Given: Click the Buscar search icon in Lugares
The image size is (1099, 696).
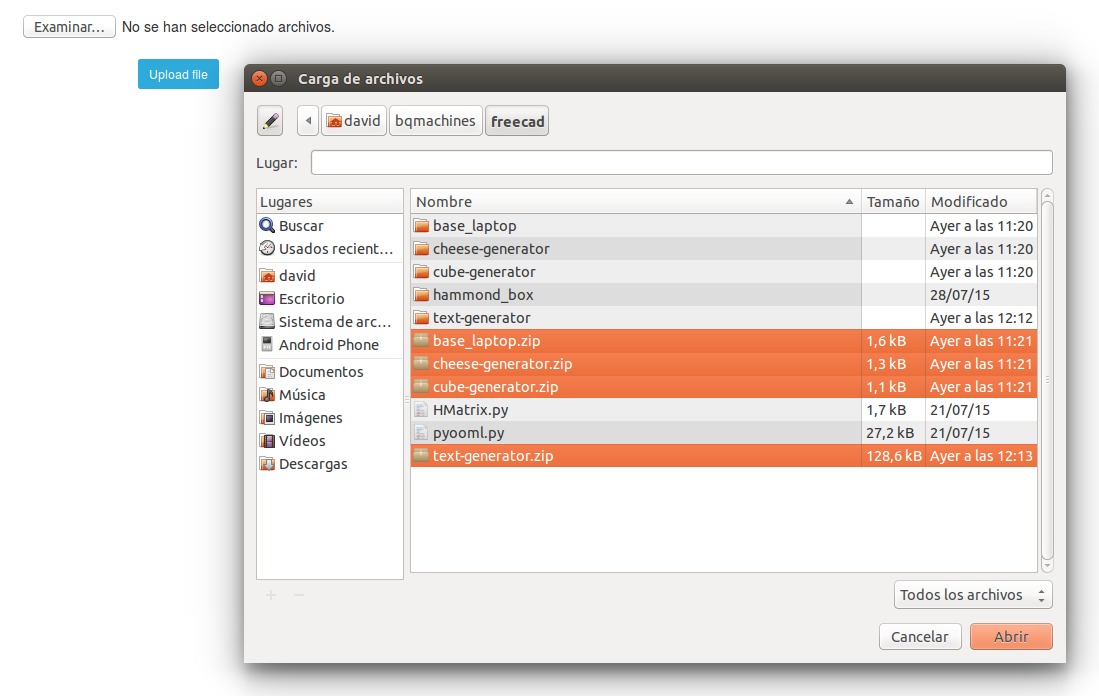Looking at the screenshot, I should tap(267, 226).
